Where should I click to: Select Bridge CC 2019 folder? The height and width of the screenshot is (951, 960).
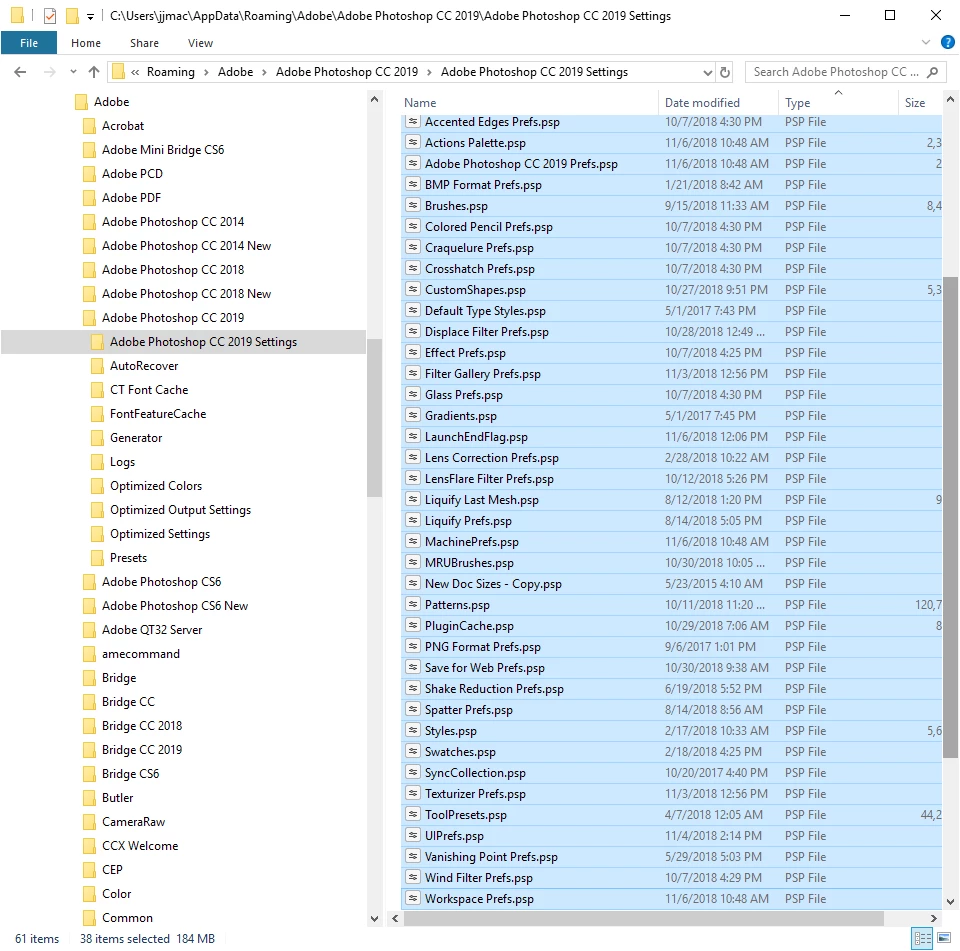coord(142,750)
